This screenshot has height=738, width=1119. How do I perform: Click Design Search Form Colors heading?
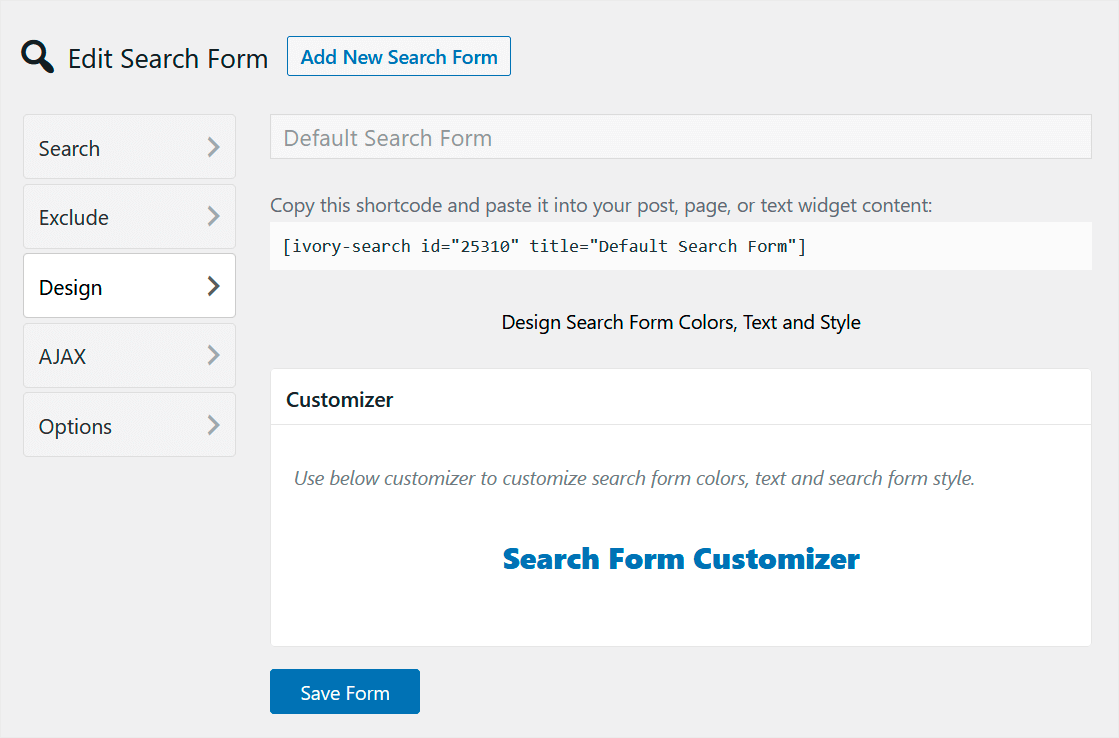pos(681,322)
